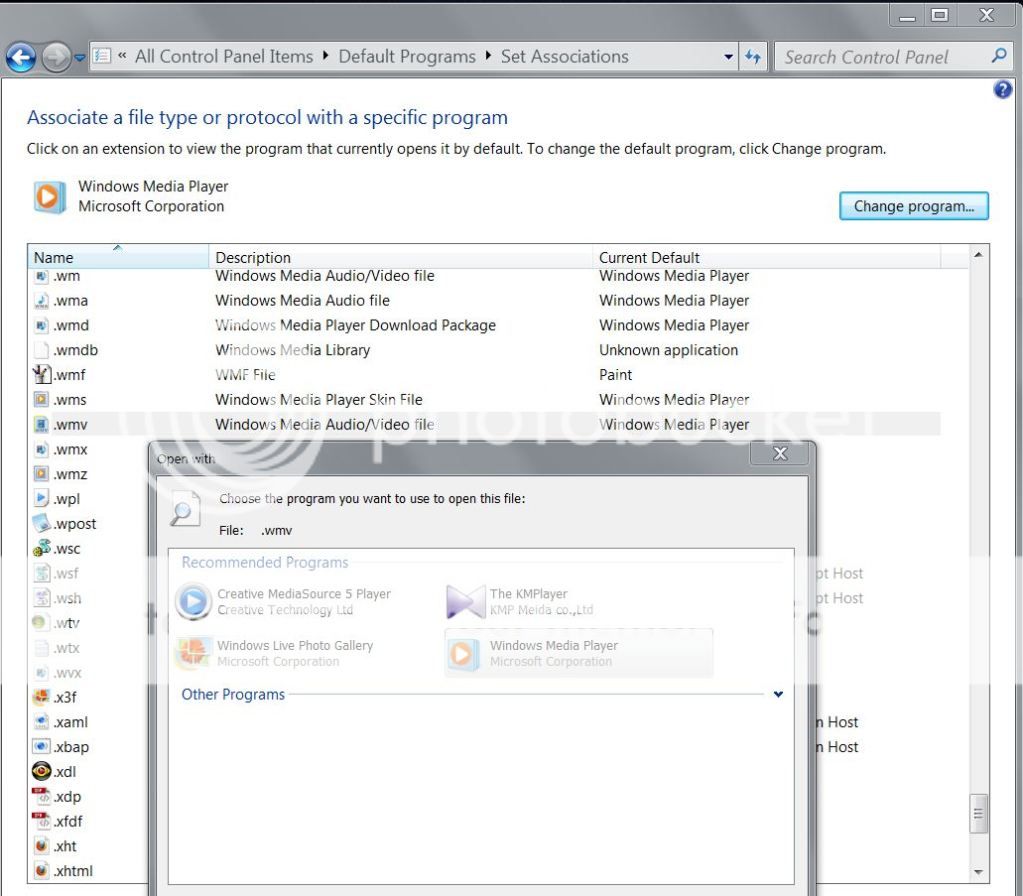This screenshot has height=896, width=1023.
Task: Click "Windows Media Audio file" description
Action: click(x=302, y=301)
